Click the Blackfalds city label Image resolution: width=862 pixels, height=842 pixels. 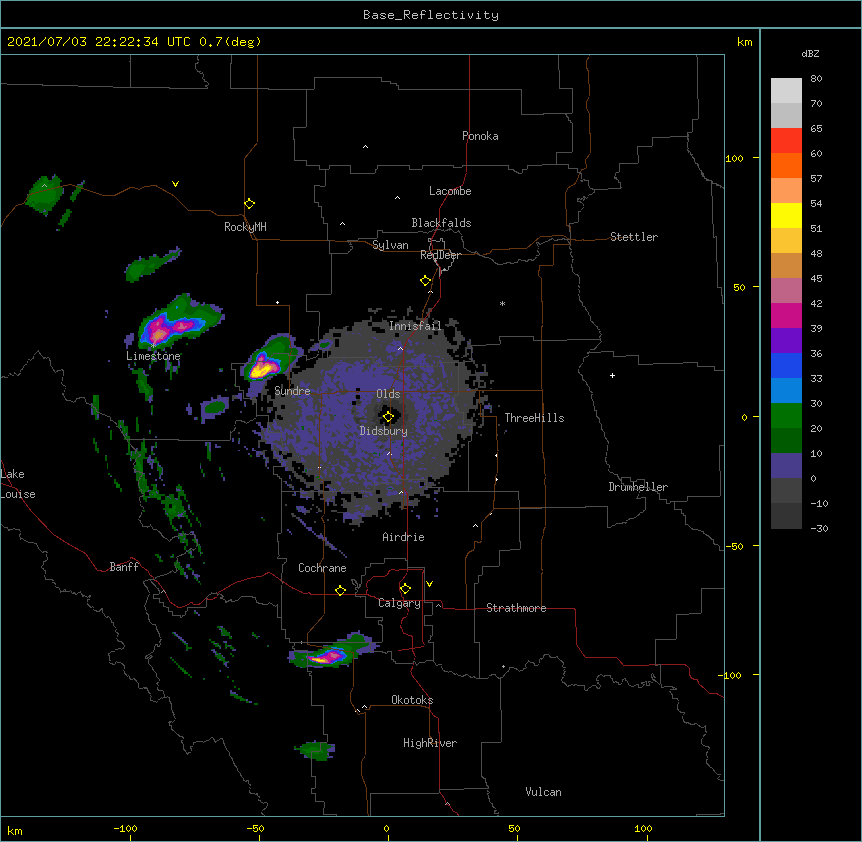point(441,223)
